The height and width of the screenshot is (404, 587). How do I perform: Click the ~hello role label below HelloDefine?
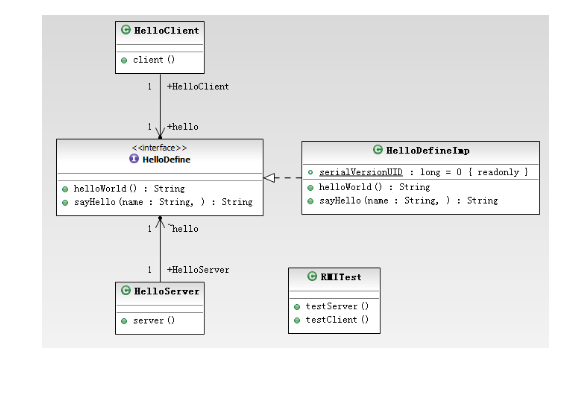click(183, 228)
